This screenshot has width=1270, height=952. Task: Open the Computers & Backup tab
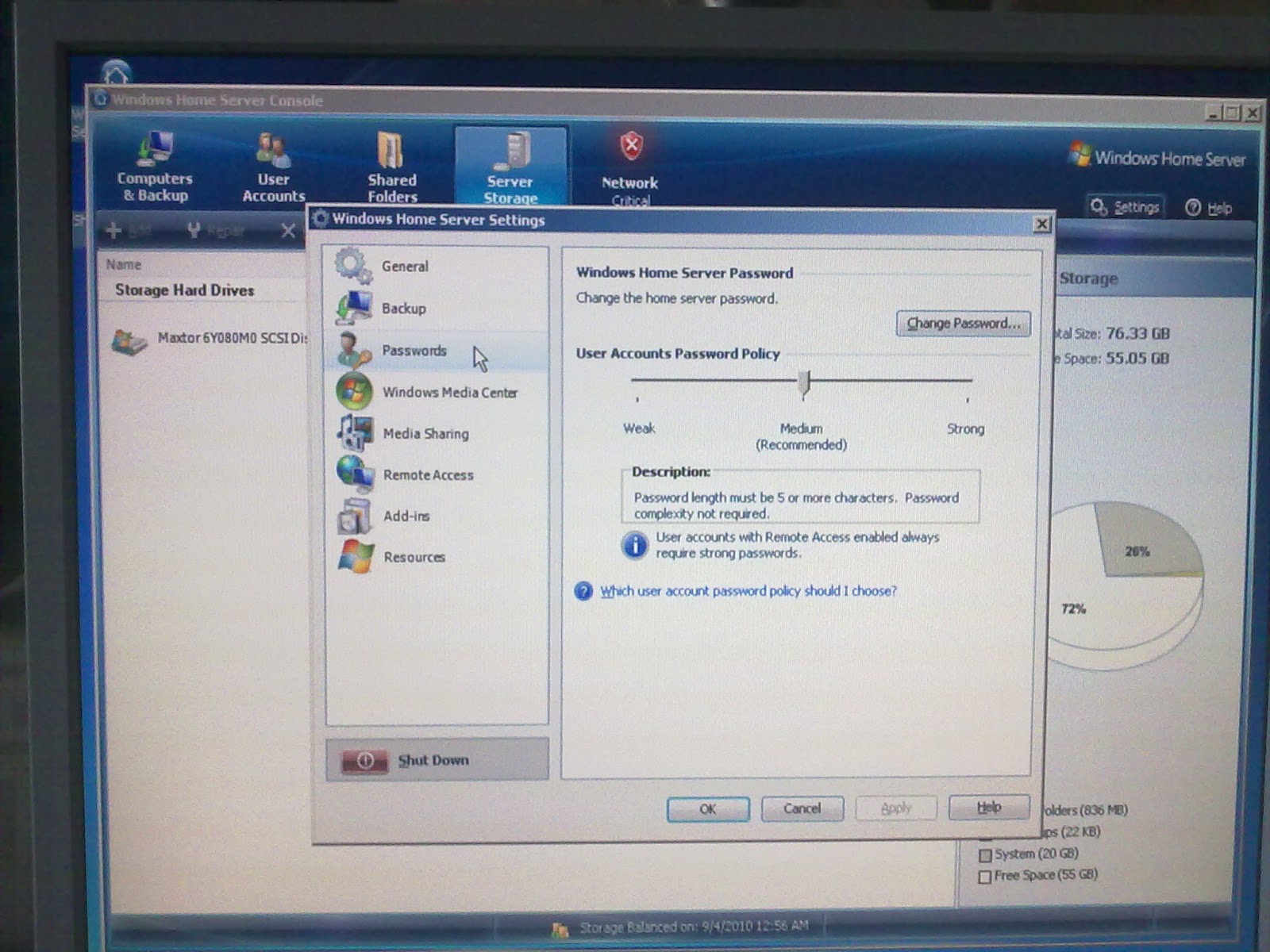point(155,167)
